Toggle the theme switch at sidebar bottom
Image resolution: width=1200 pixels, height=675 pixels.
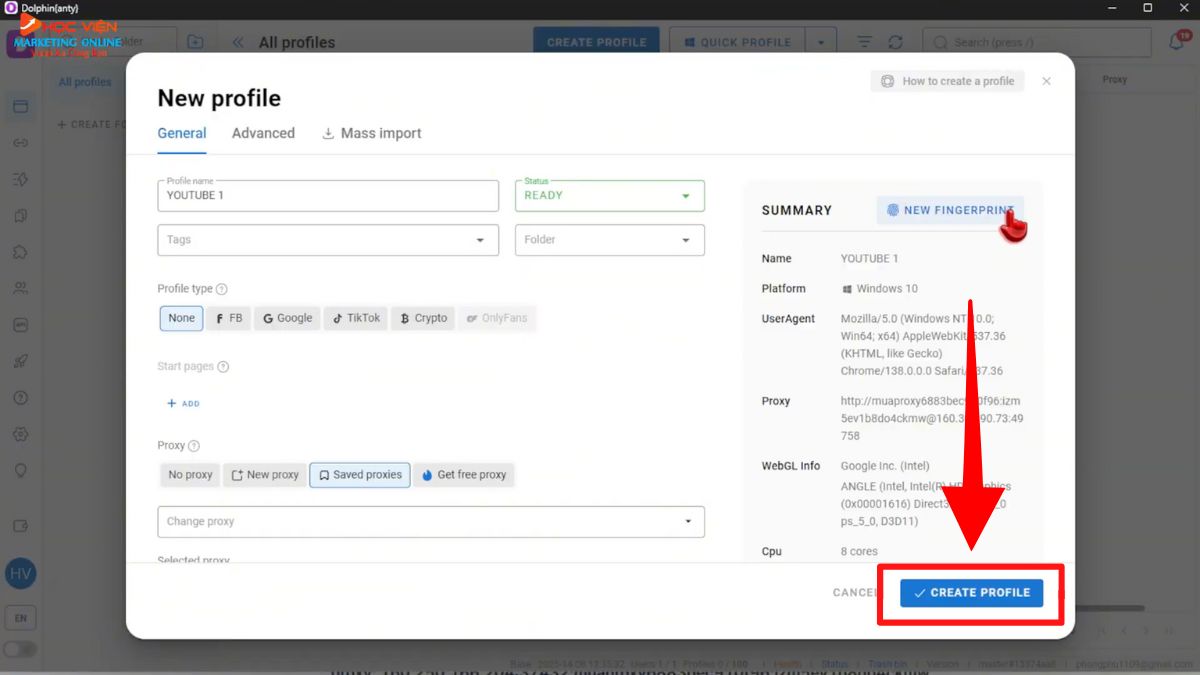pos(20,650)
